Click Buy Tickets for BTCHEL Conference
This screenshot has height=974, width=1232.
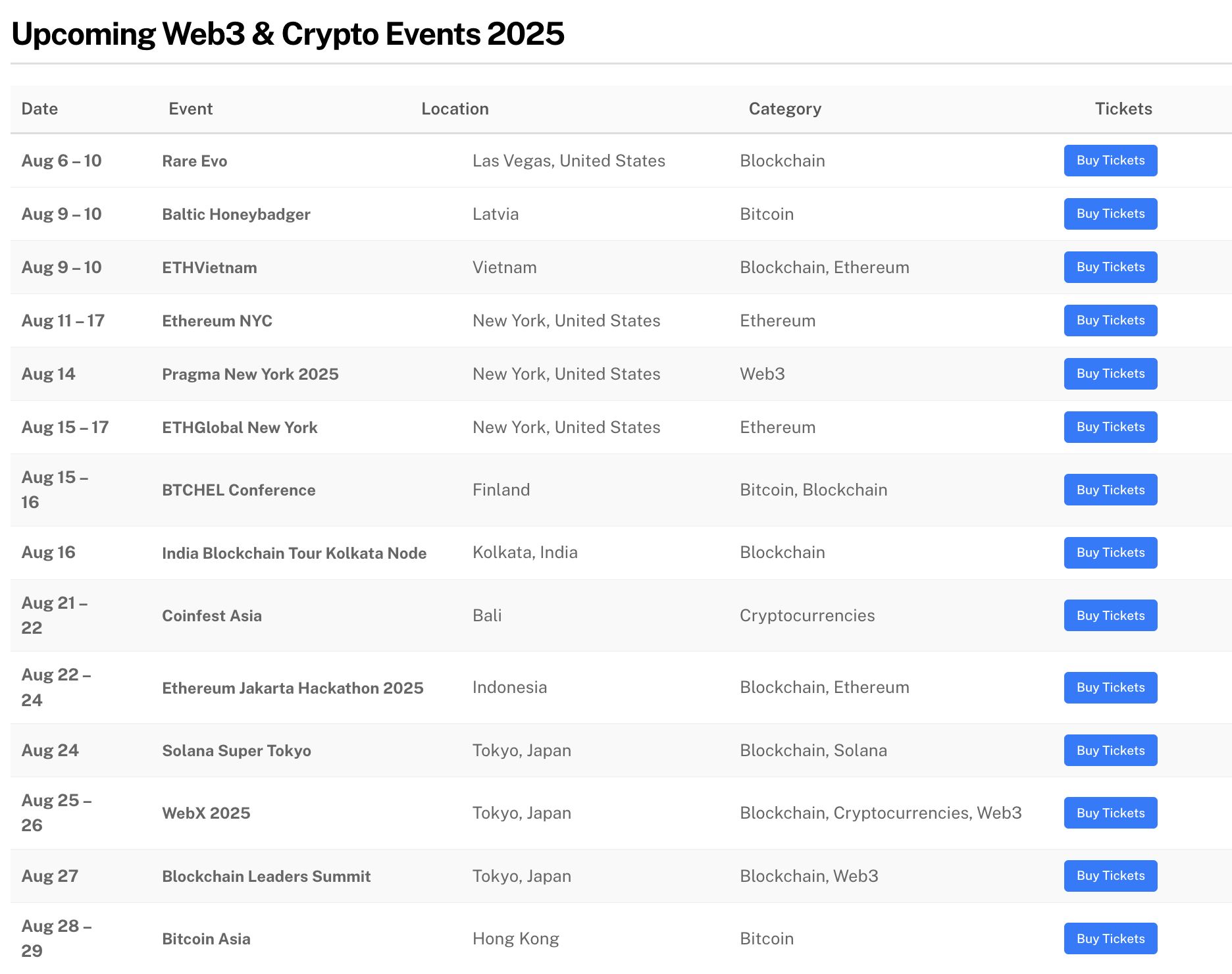coord(1110,490)
